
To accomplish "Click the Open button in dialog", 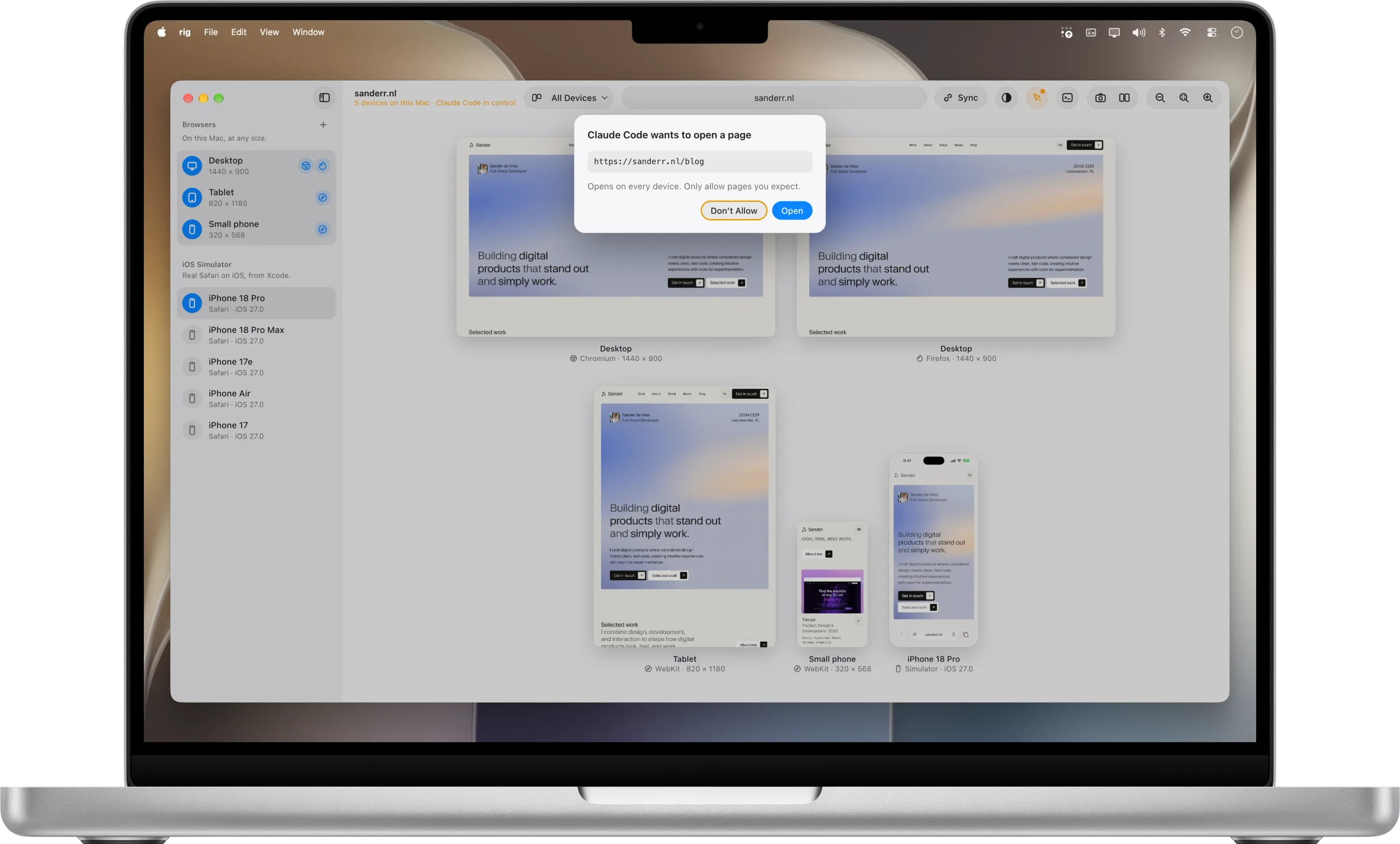I will (792, 211).
